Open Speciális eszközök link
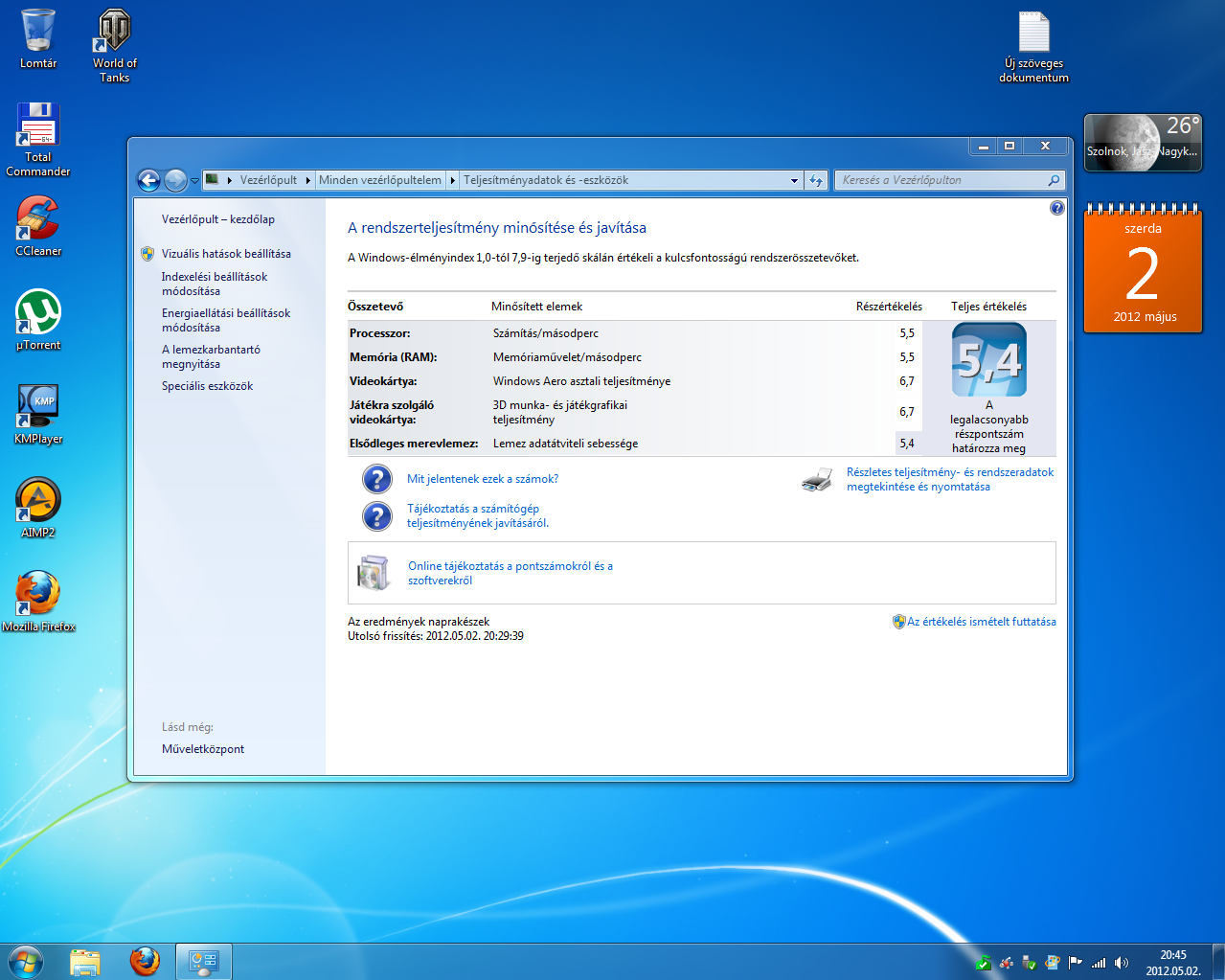Image resolution: width=1225 pixels, height=980 pixels. [x=208, y=386]
